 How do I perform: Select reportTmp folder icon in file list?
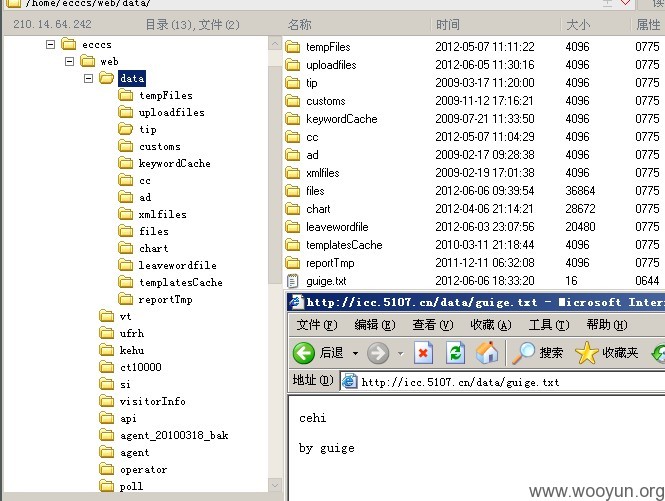293,263
